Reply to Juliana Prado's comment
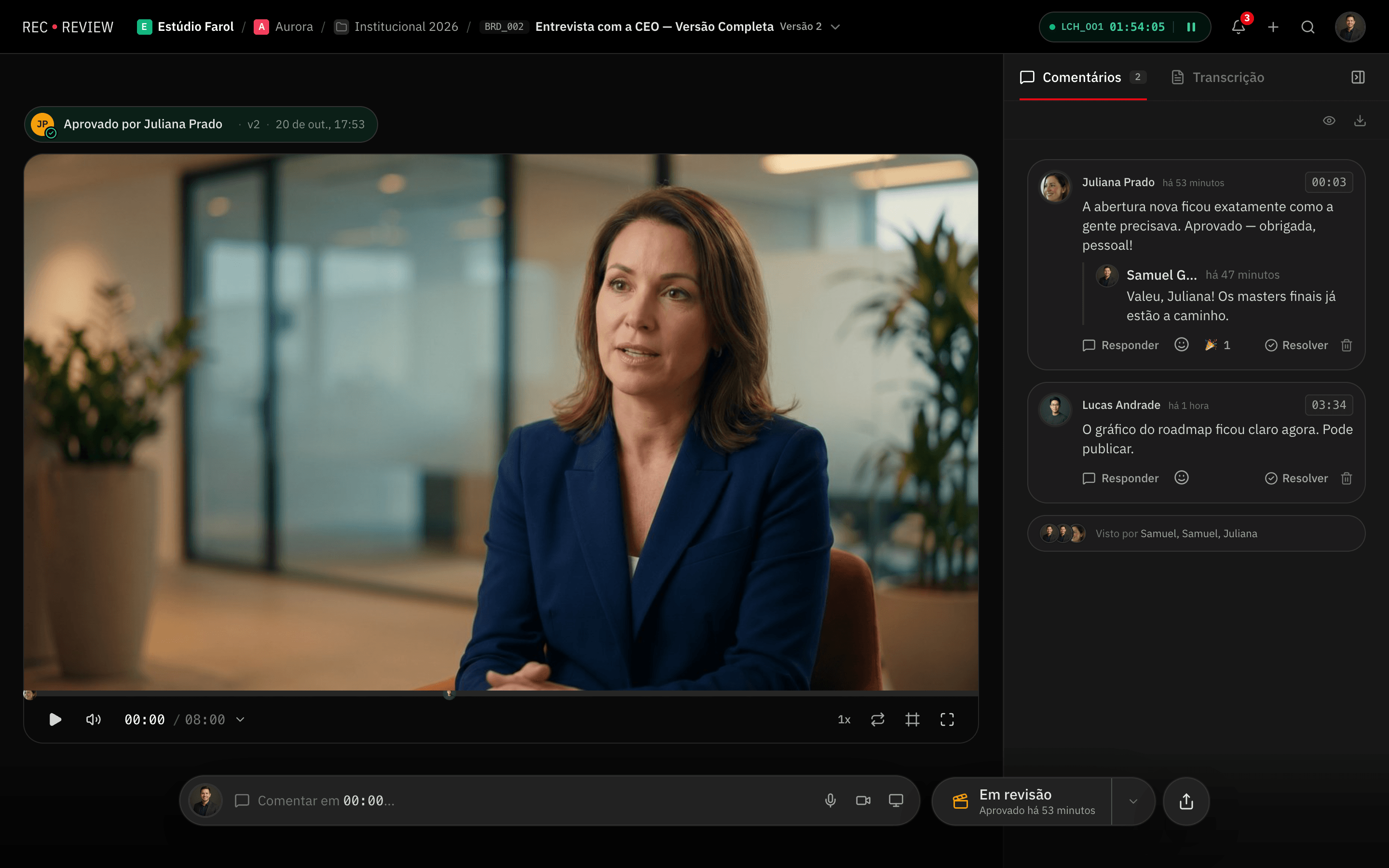Image resolution: width=1389 pixels, height=868 pixels. pos(1120,345)
